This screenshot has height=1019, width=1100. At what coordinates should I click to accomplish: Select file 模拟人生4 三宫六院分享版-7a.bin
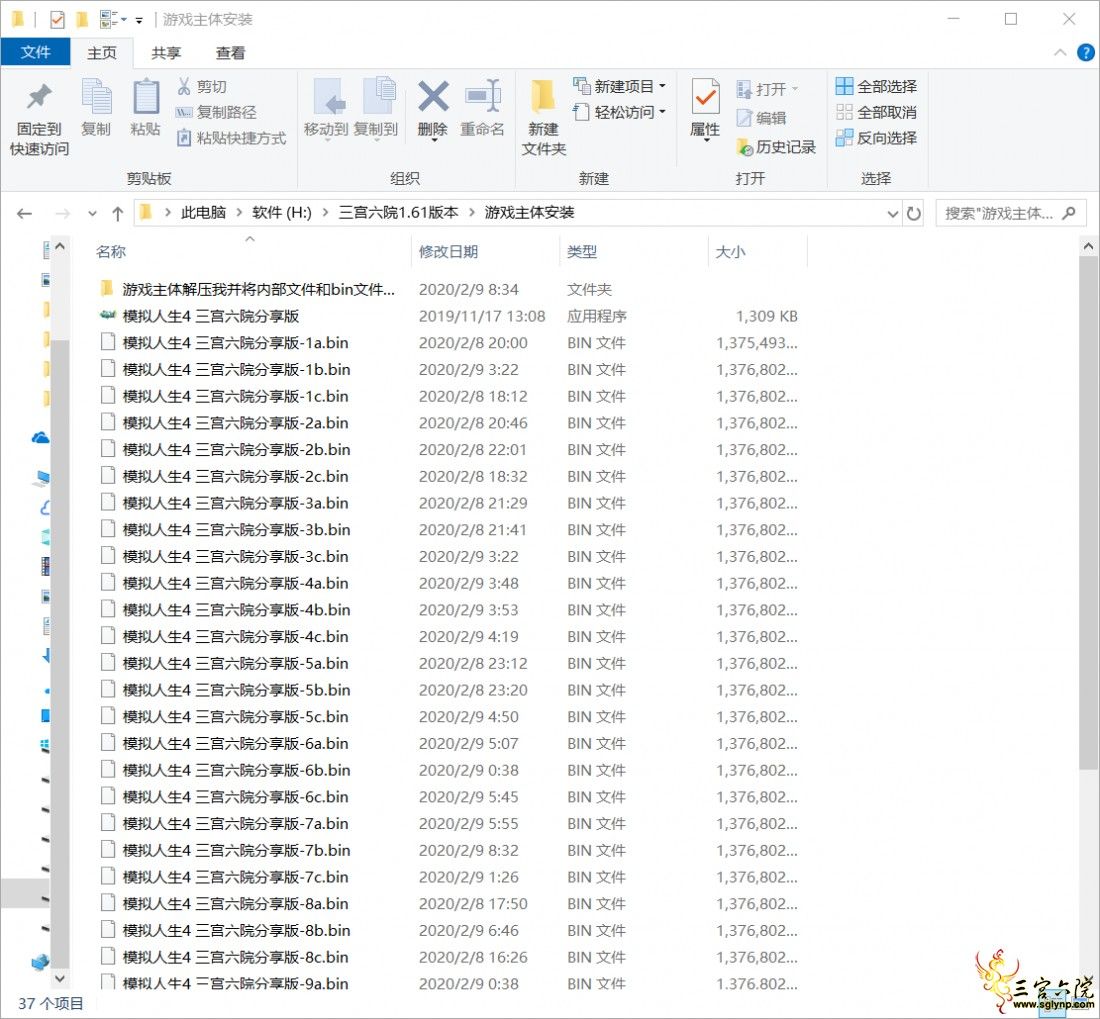click(236, 823)
